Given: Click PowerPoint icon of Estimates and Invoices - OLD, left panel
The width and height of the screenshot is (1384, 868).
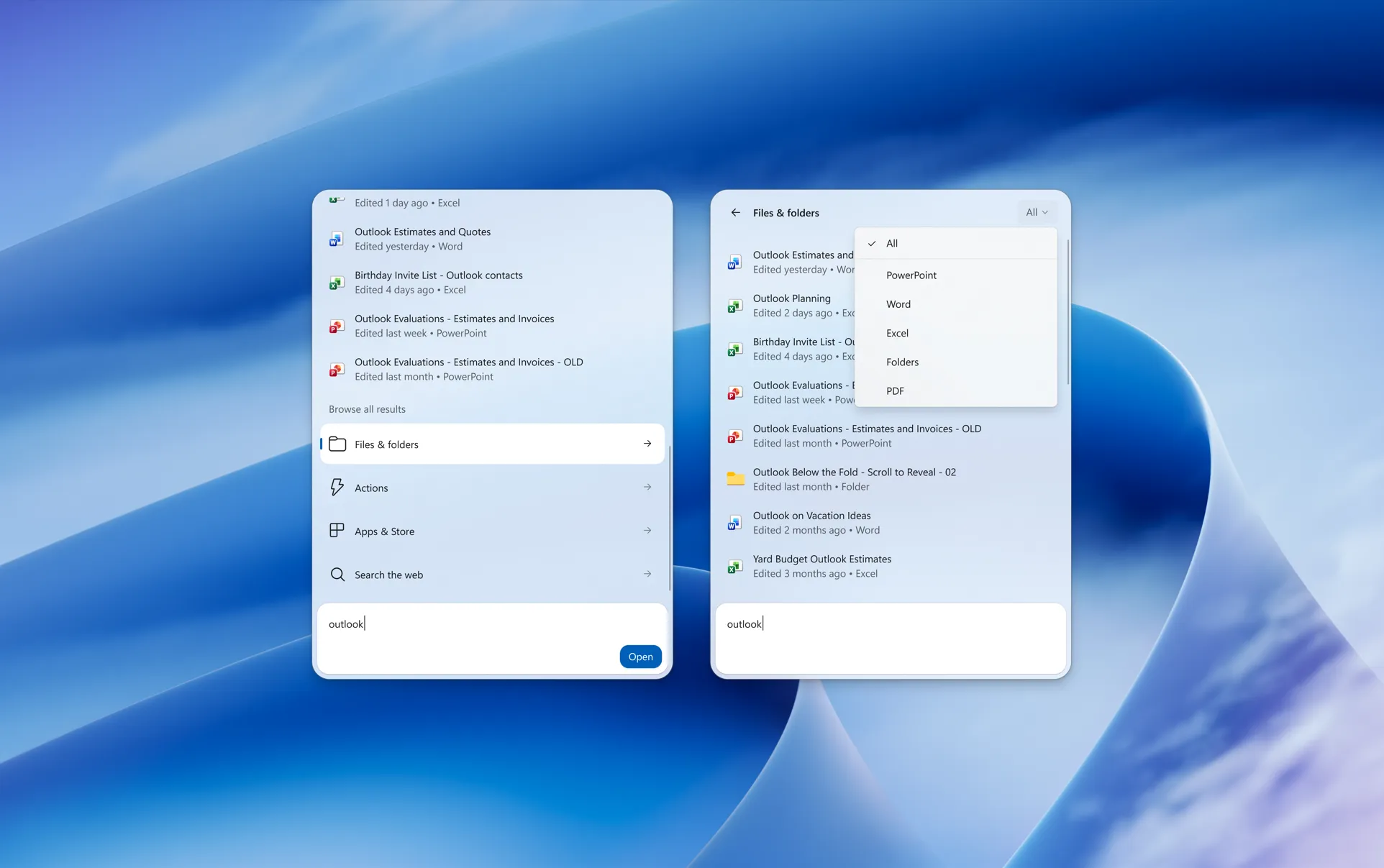Looking at the screenshot, I should coord(336,370).
